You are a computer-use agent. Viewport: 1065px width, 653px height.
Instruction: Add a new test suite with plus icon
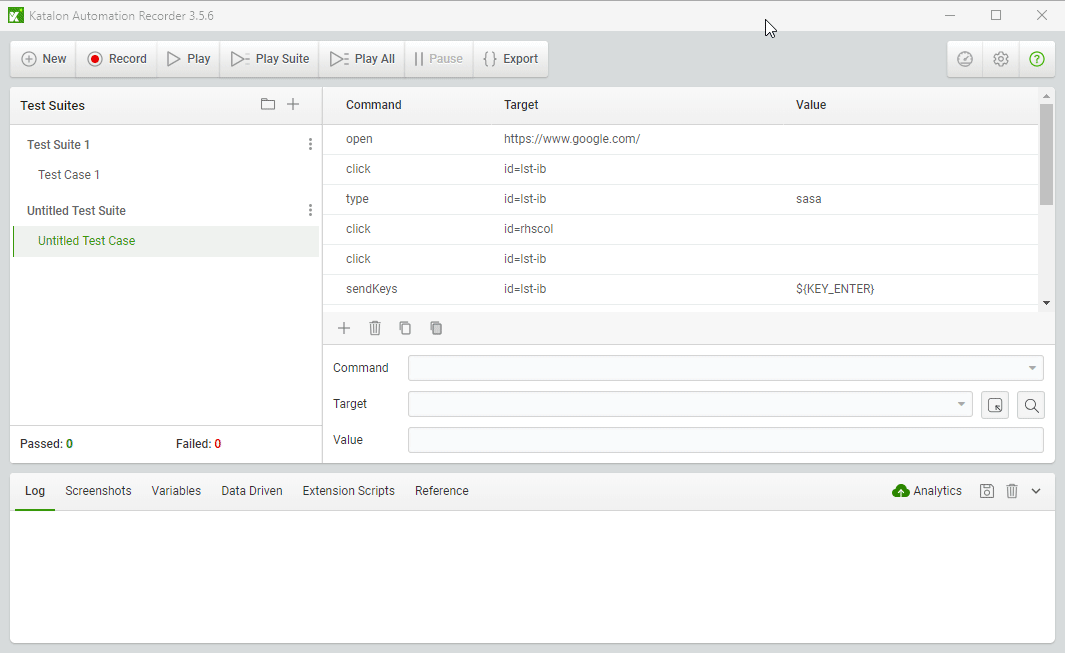point(293,104)
